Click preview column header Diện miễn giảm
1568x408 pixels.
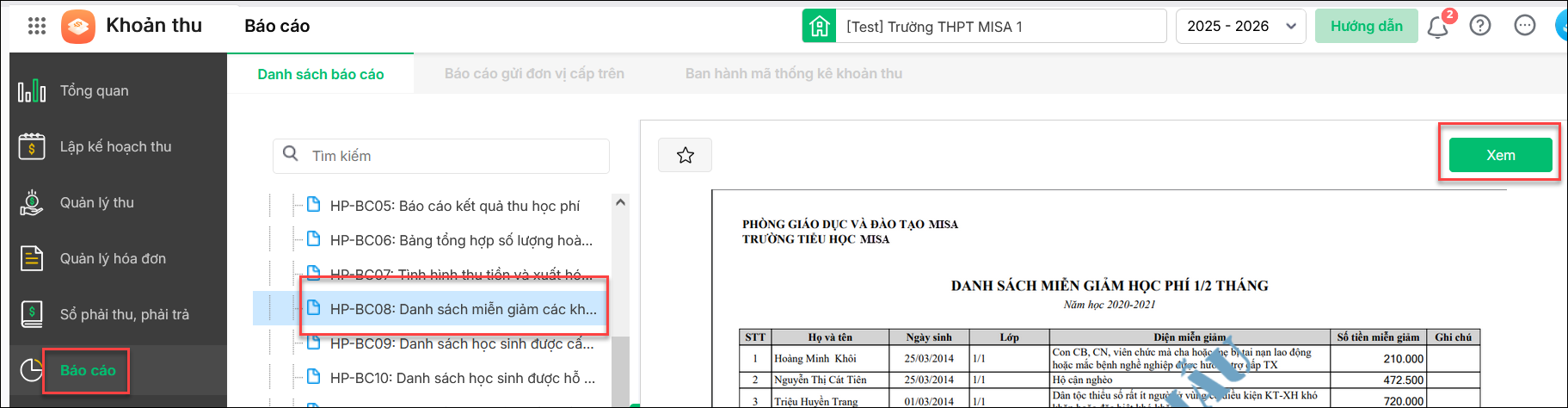point(1190,337)
